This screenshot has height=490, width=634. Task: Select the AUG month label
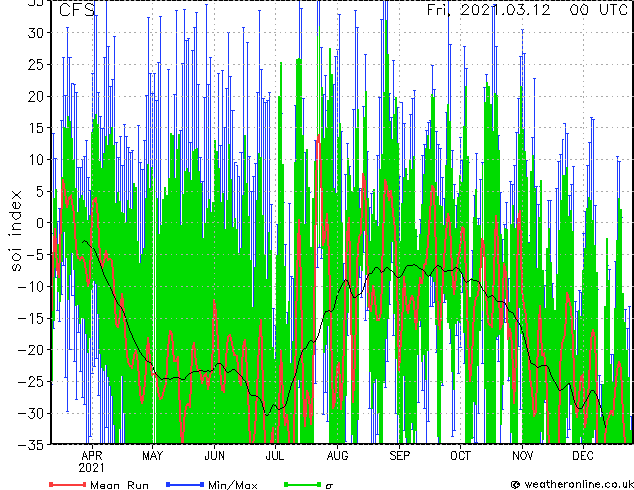point(337,456)
